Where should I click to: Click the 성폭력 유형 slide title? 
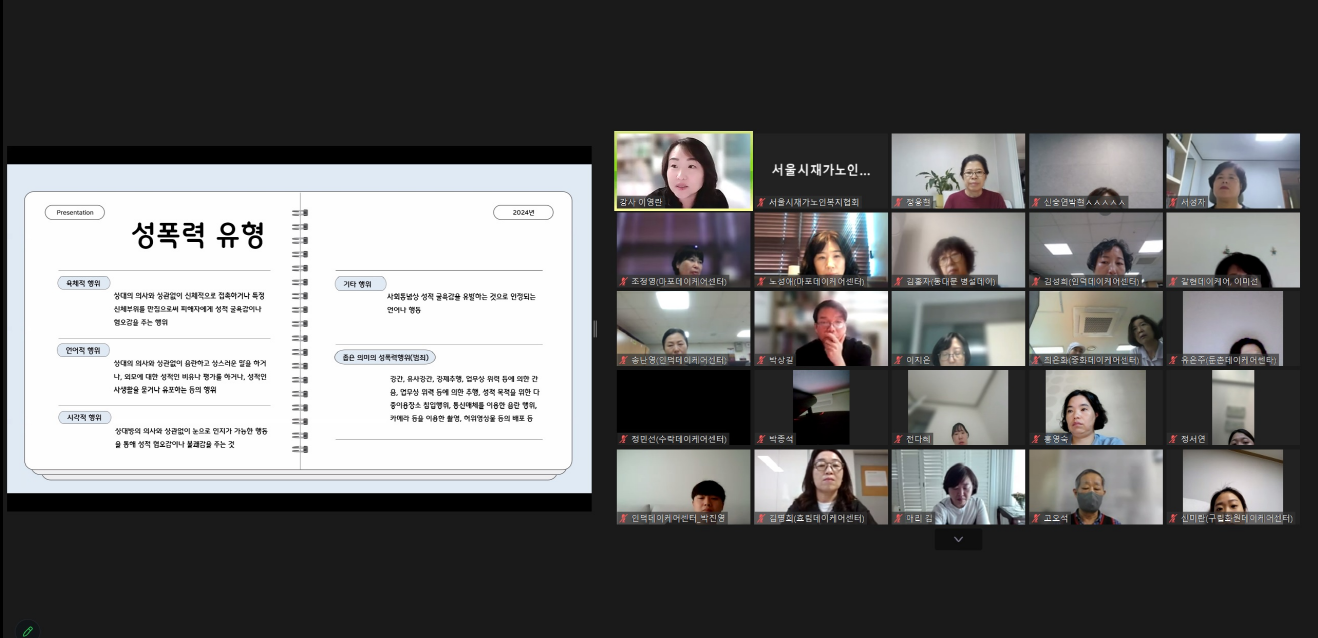coord(198,236)
